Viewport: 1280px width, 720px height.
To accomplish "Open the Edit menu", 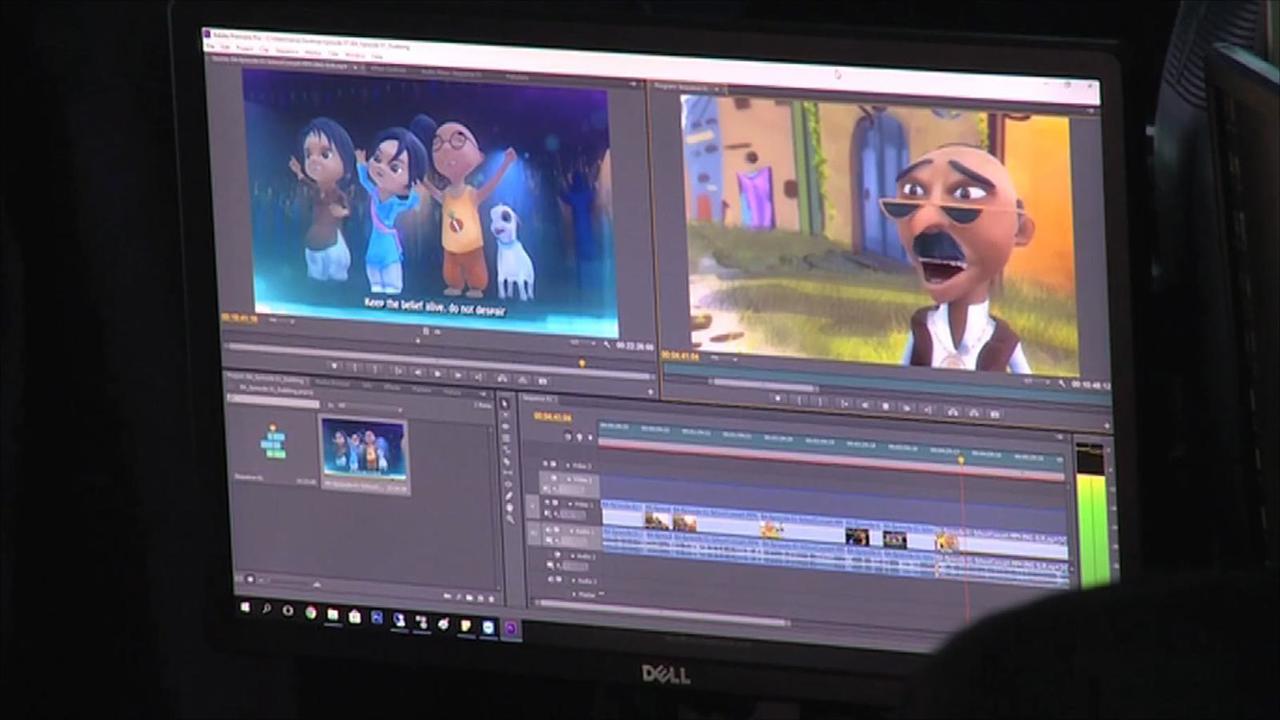I will pos(225,47).
